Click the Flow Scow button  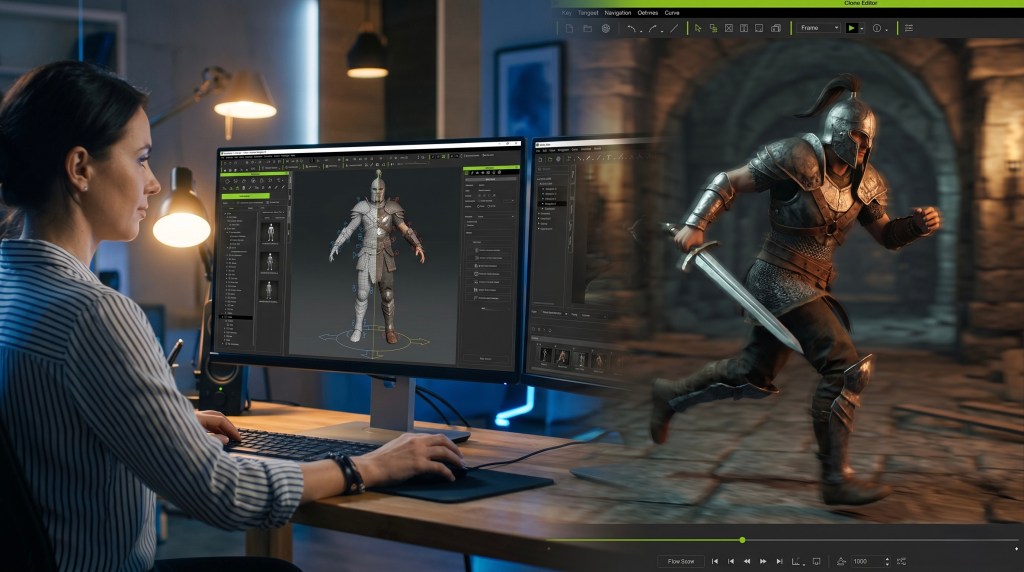point(681,562)
